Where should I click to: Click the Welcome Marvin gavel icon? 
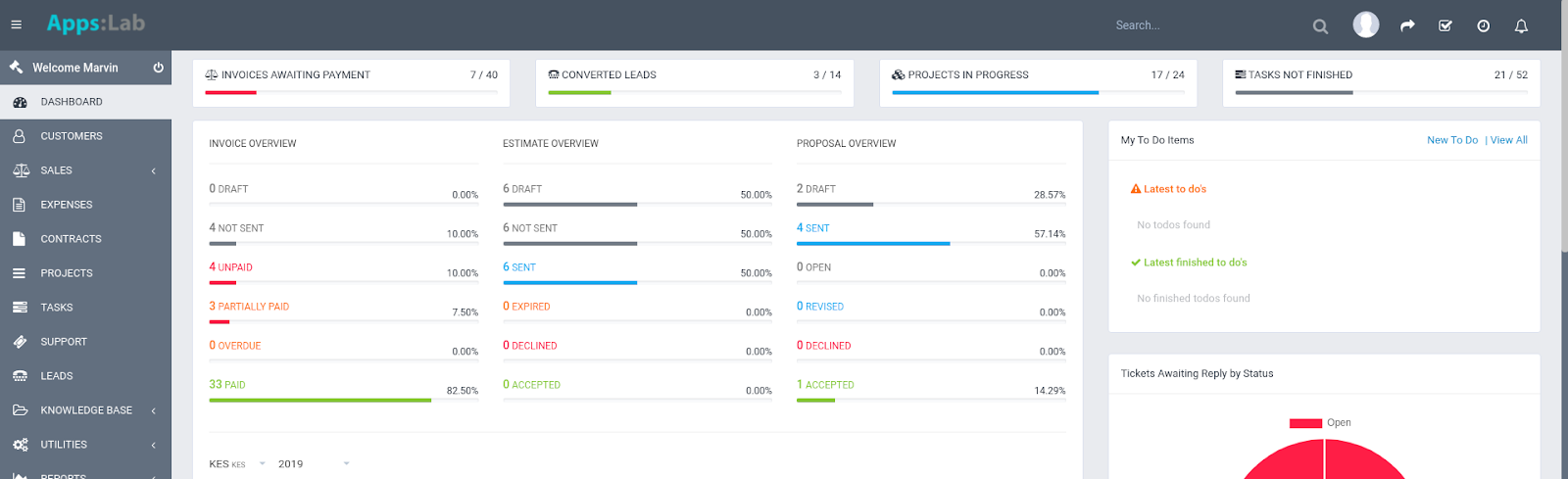(16, 68)
